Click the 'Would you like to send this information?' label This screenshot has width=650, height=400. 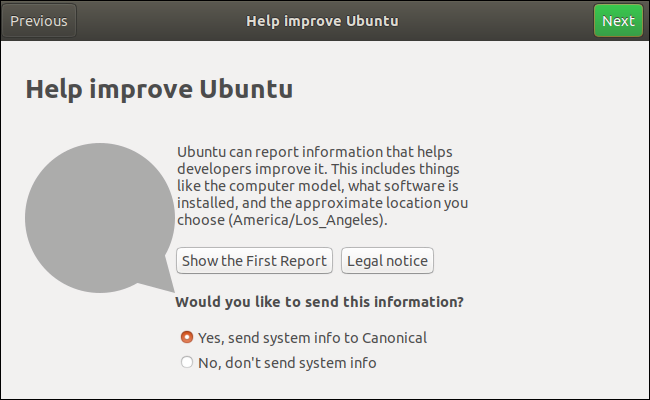click(319, 301)
